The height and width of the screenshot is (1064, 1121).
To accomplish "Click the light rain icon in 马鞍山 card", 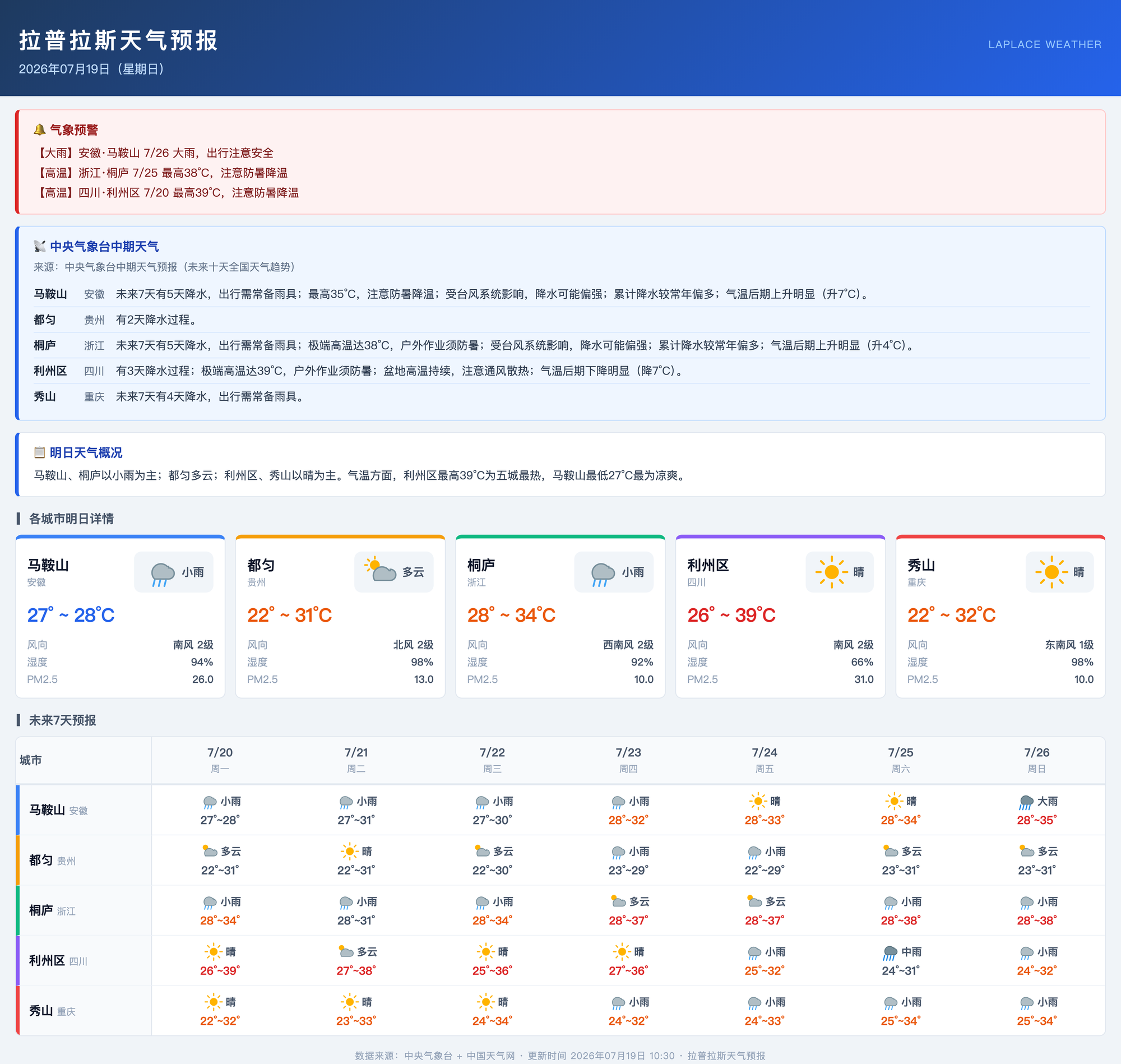I will 163,573.
